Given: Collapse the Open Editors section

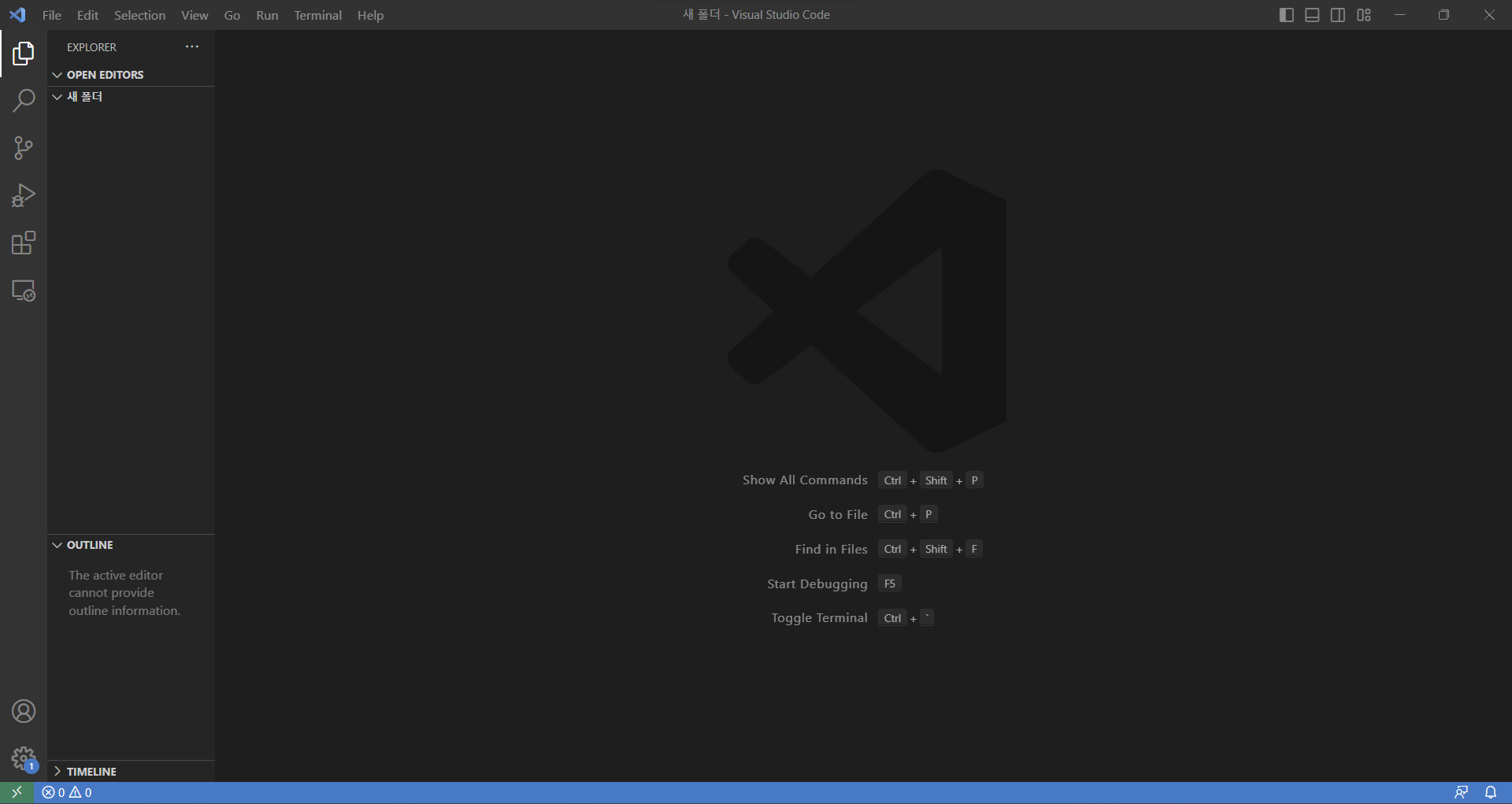Looking at the screenshot, I should [131, 75].
